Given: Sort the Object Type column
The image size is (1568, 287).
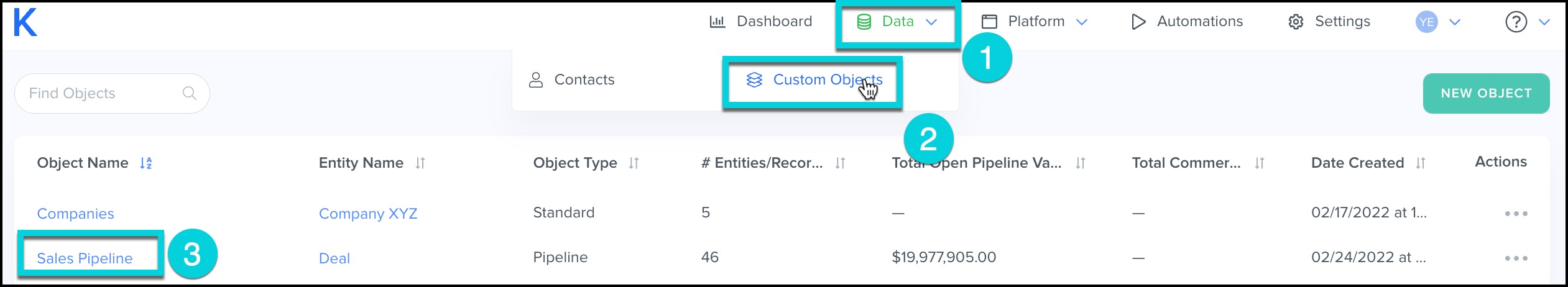Looking at the screenshot, I should point(634,163).
